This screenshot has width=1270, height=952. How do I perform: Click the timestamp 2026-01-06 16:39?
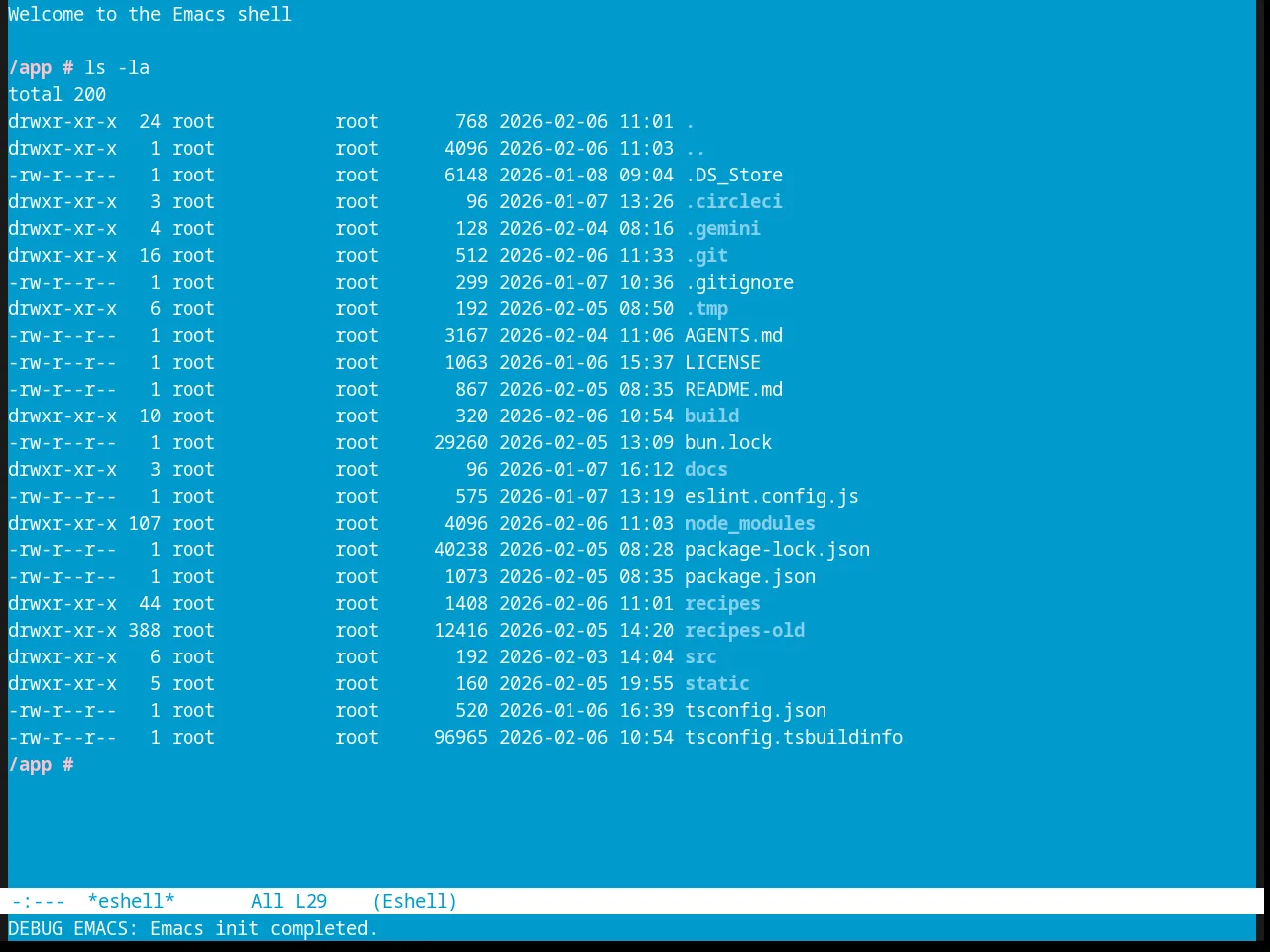[586, 710]
